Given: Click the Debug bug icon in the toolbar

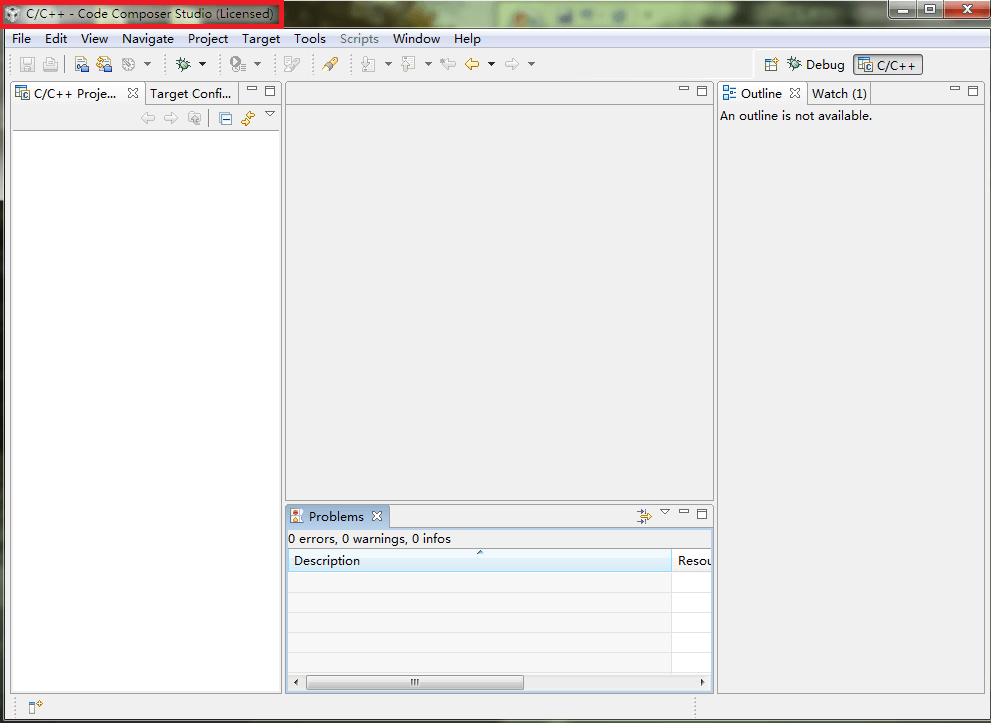Looking at the screenshot, I should pos(183,64).
